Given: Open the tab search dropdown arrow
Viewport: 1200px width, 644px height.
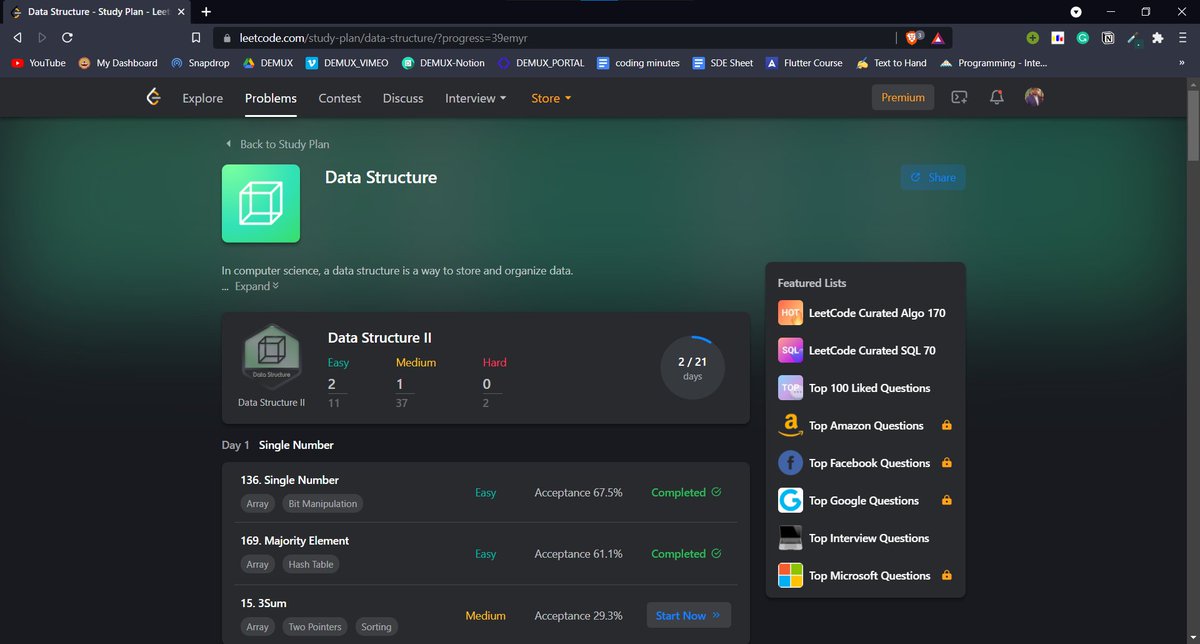Looking at the screenshot, I should pyautogui.click(x=1076, y=12).
